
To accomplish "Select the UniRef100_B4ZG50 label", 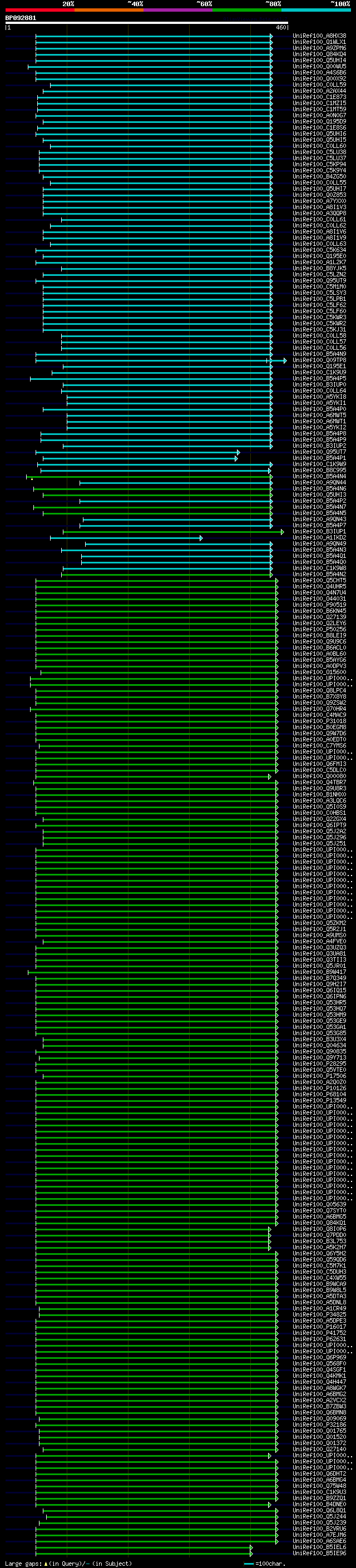I will click(319, 176).
